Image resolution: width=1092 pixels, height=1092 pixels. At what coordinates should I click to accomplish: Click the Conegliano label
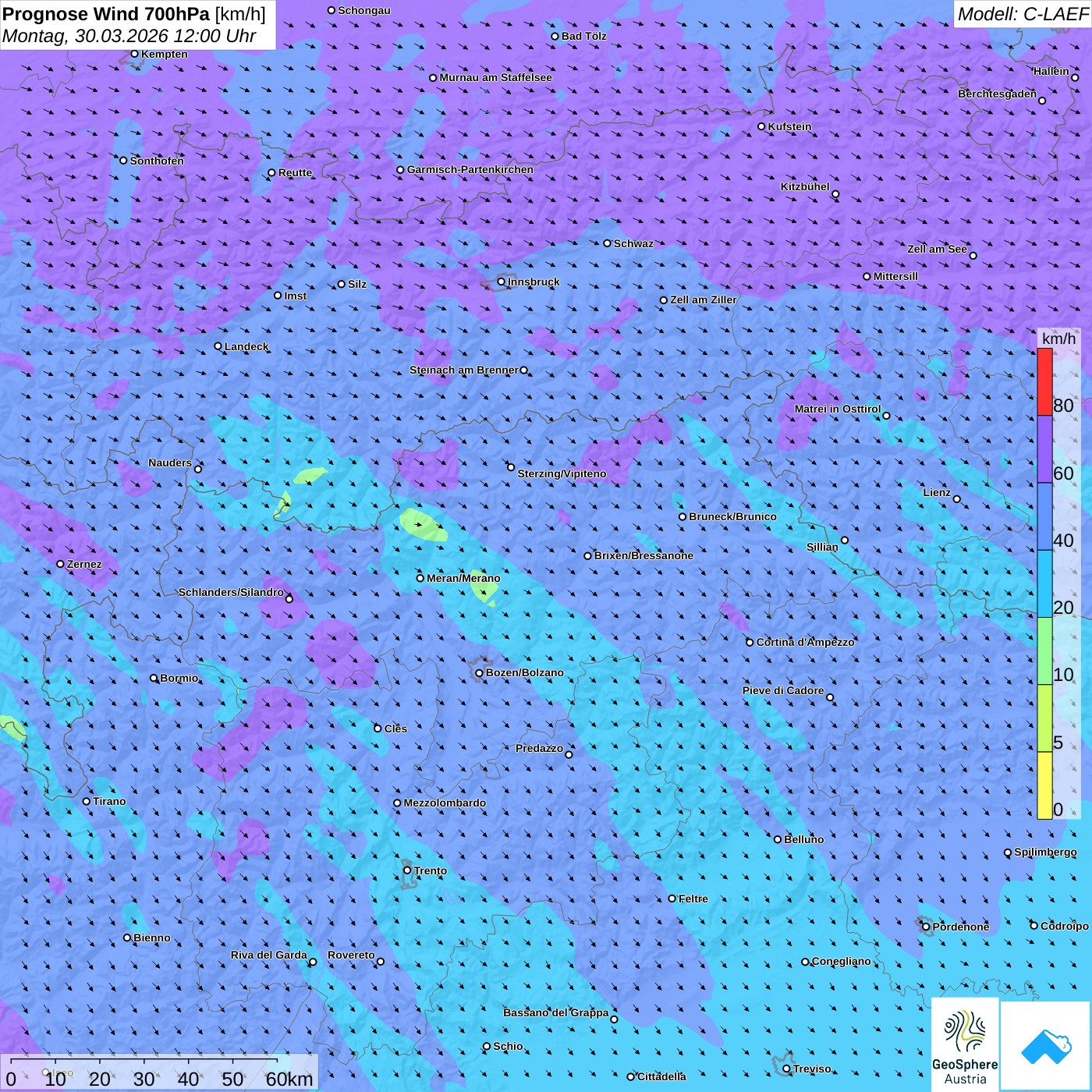coord(841,961)
